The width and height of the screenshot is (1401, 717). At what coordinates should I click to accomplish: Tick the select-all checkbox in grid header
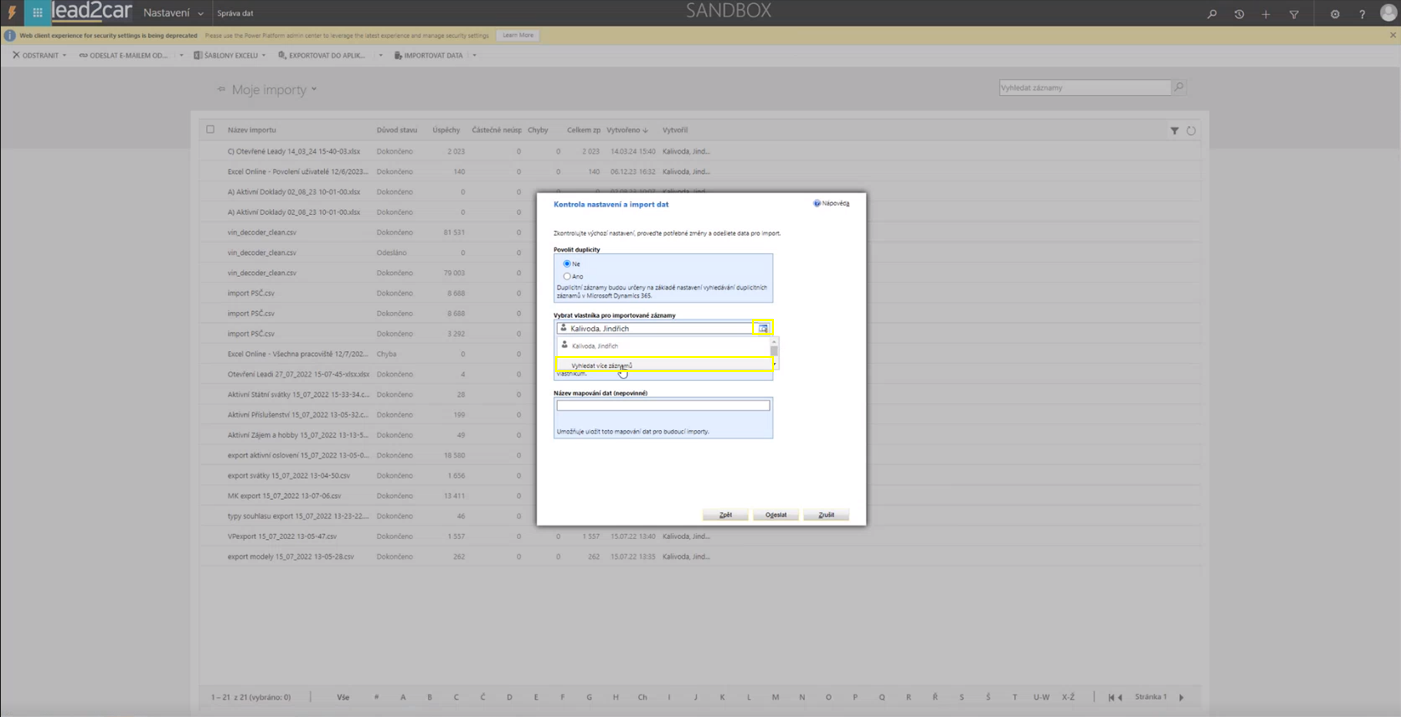pyautogui.click(x=210, y=130)
